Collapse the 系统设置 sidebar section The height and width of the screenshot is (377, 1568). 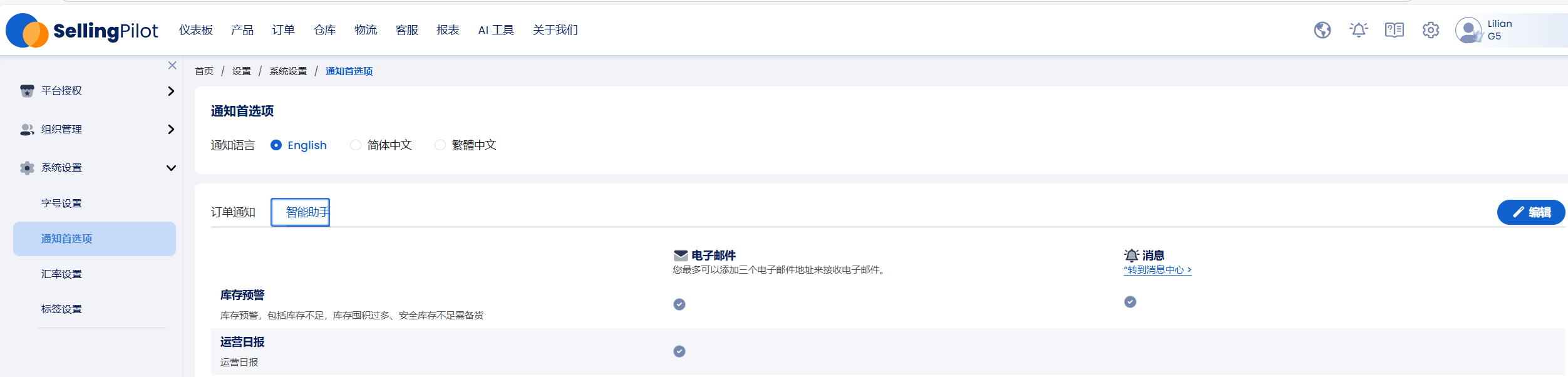[x=171, y=168]
